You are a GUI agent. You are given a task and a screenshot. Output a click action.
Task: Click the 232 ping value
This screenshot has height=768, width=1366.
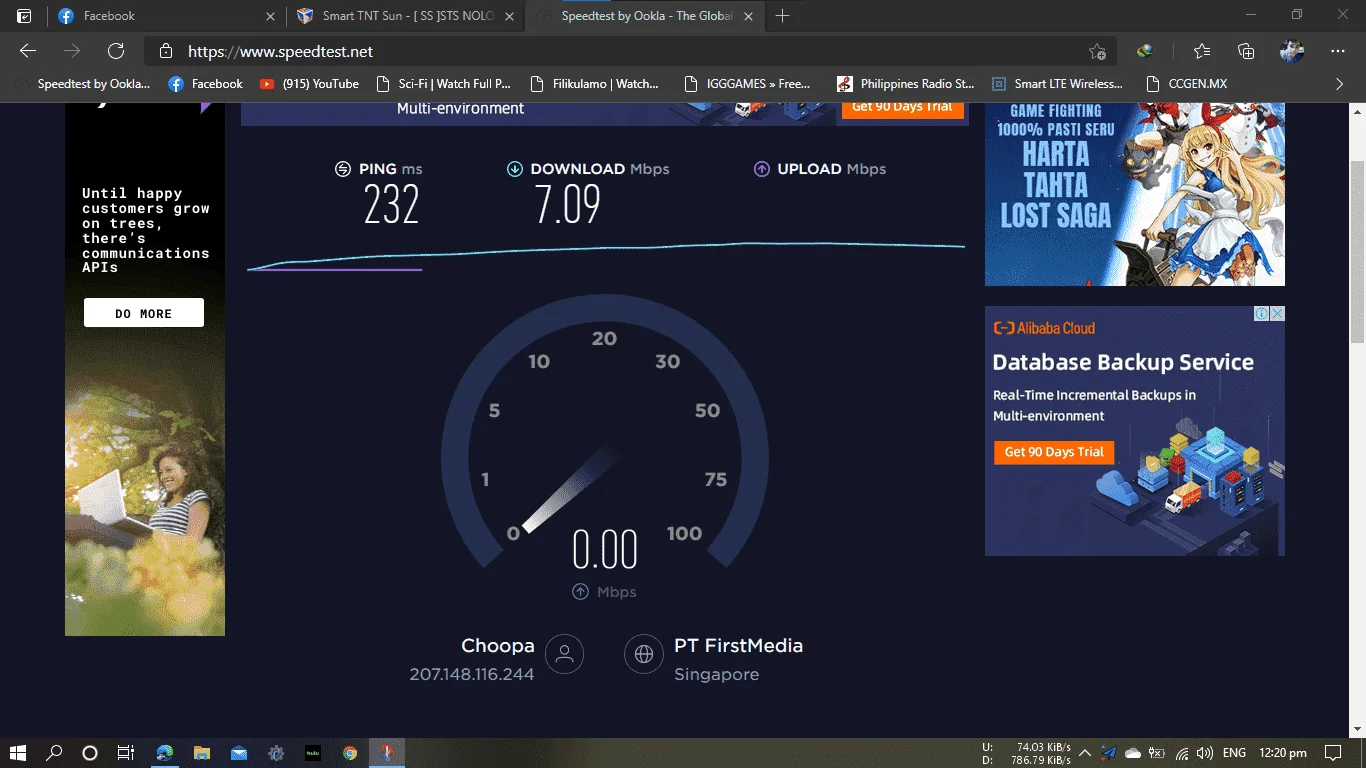[391, 205]
